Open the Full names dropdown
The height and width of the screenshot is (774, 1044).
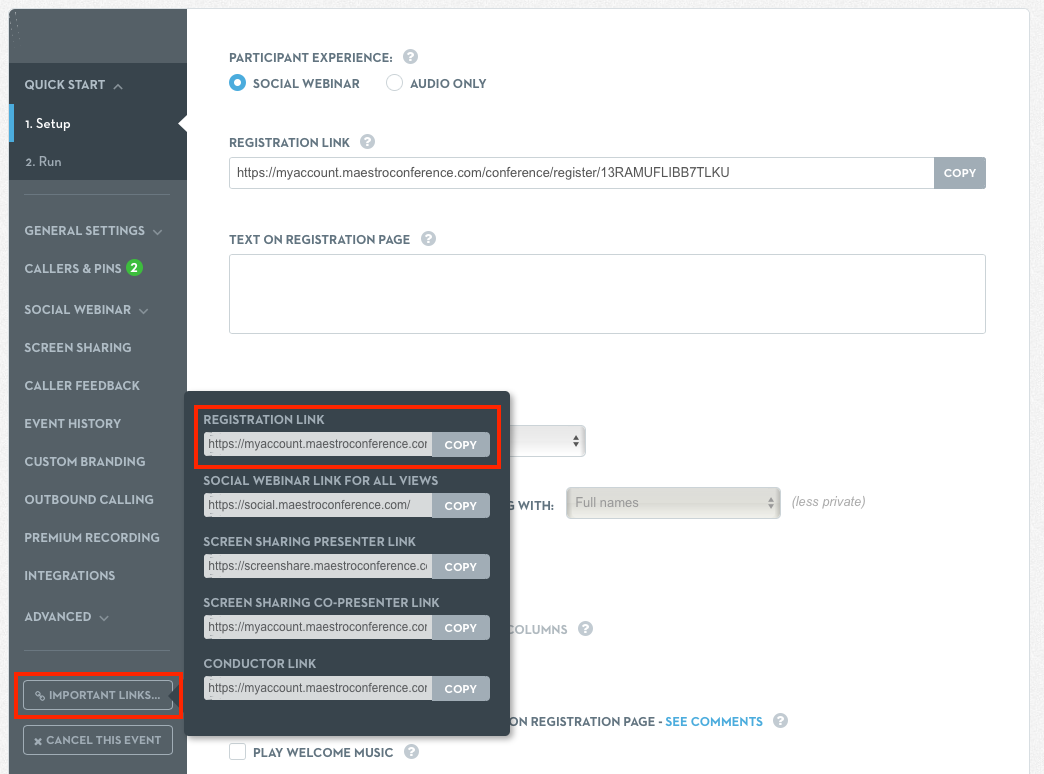(x=673, y=503)
